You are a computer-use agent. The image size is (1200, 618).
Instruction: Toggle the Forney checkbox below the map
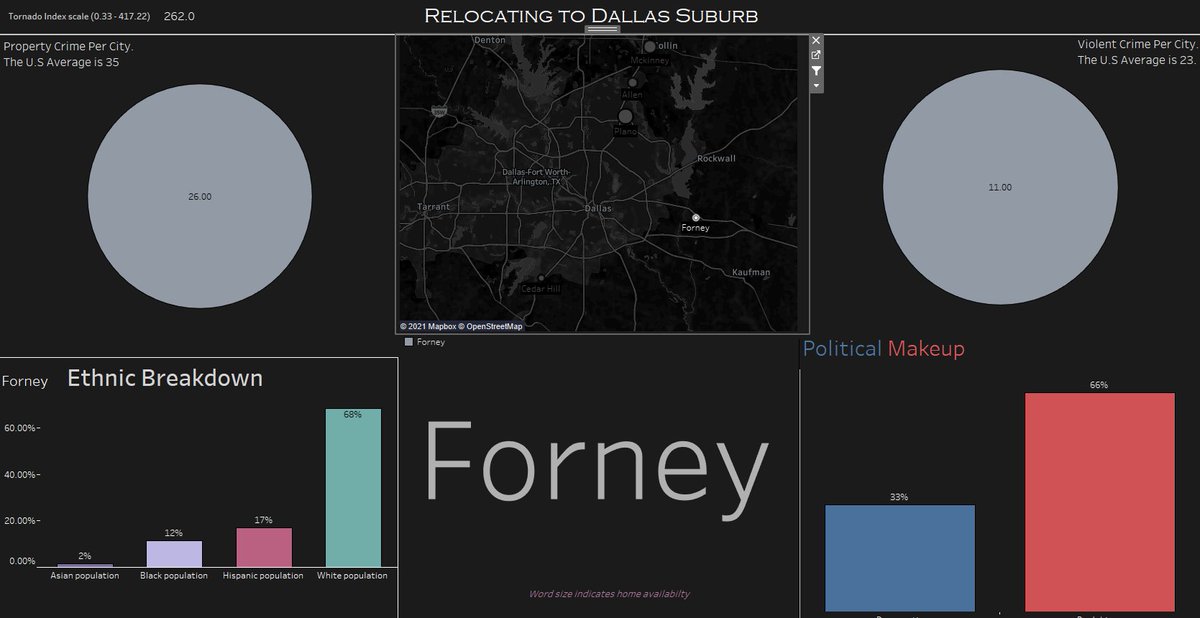point(408,341)
